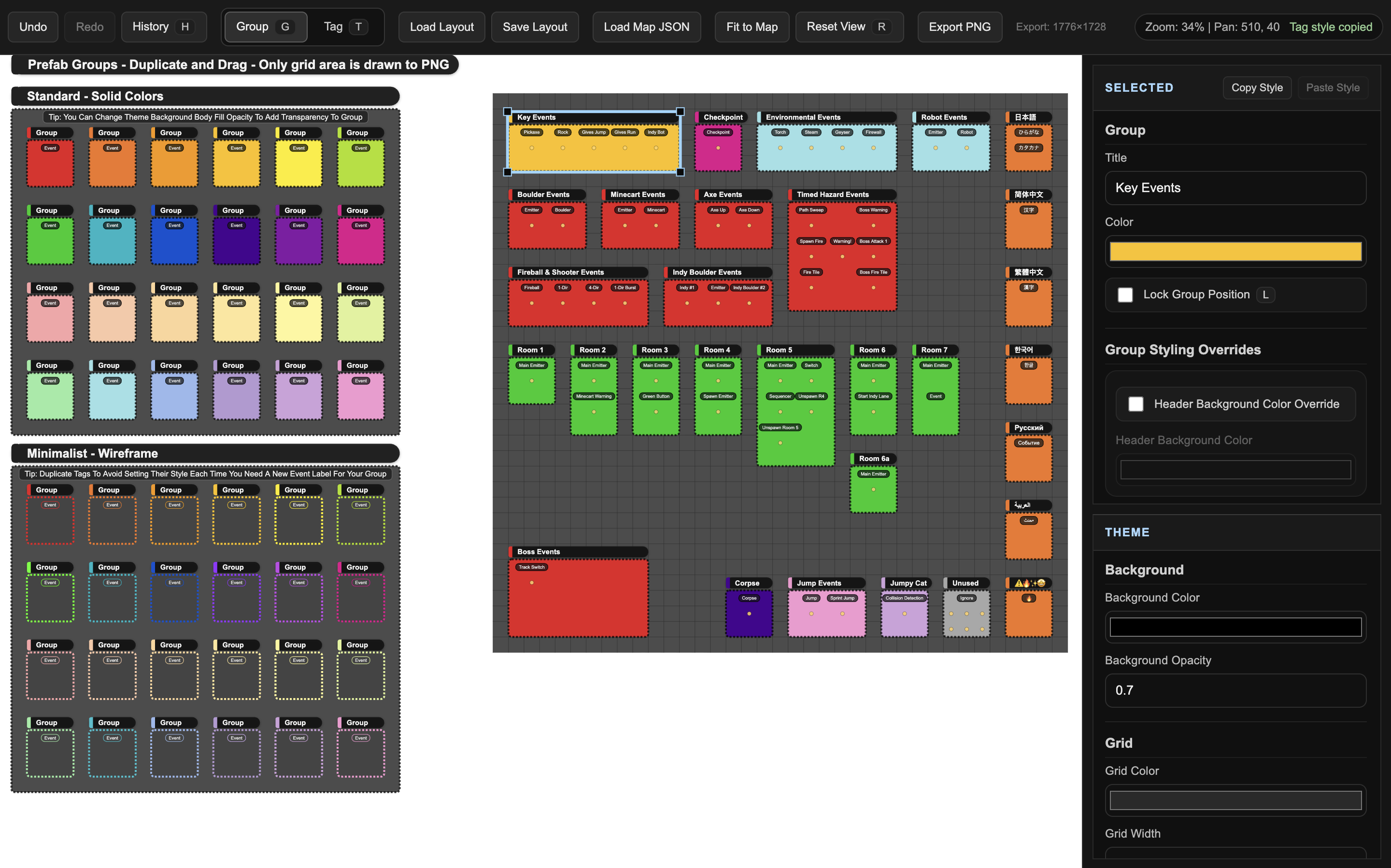Click the emoji-titled group header

(1029, 583)
